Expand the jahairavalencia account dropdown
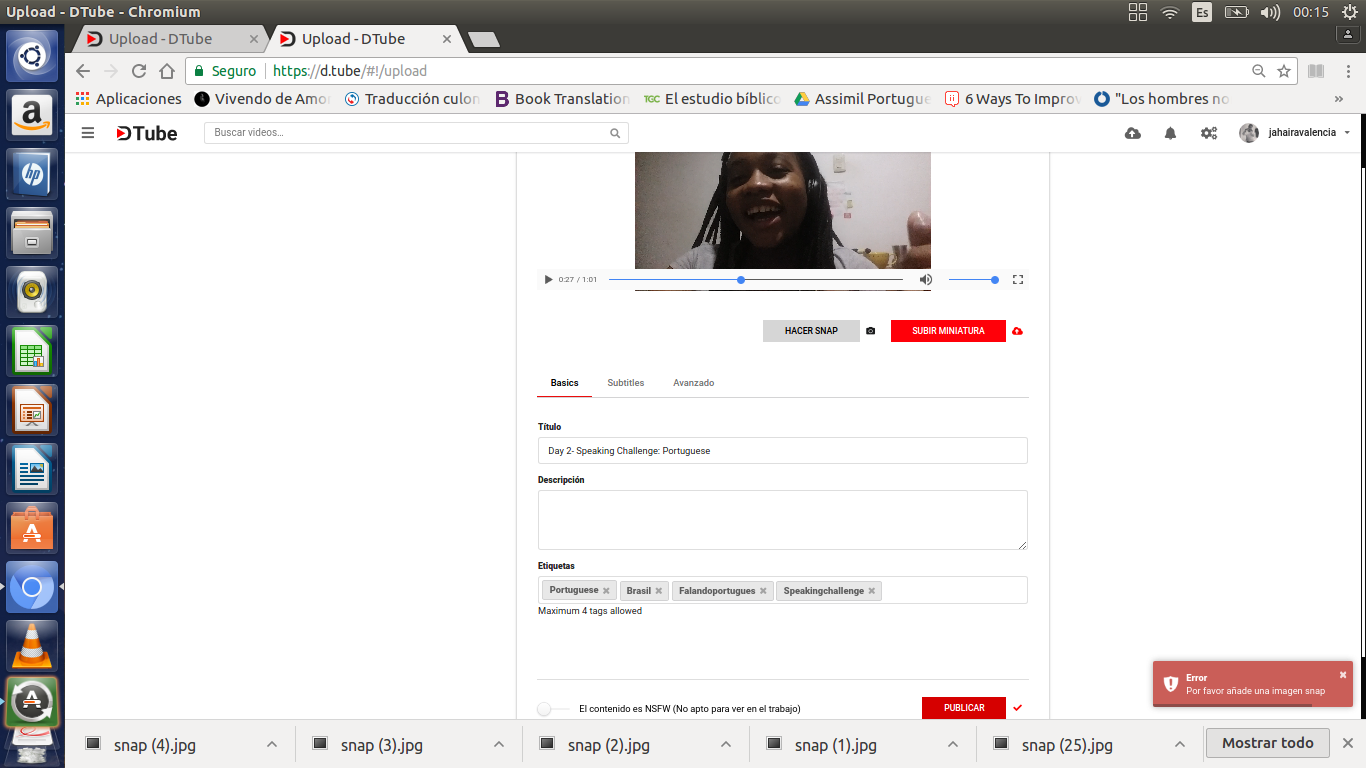Screen dimensions: 1366x768 pos(1347,133)
